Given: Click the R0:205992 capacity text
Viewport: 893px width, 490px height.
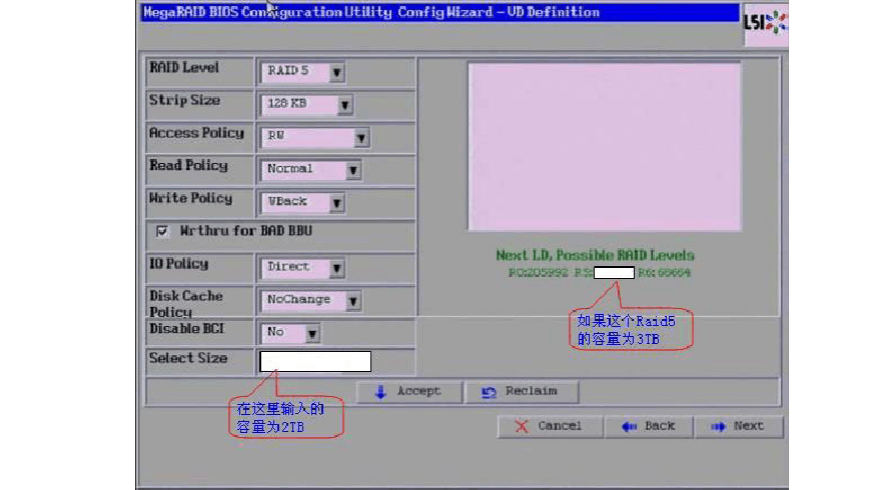Looking at the screenshot, I should click(538, 273).
